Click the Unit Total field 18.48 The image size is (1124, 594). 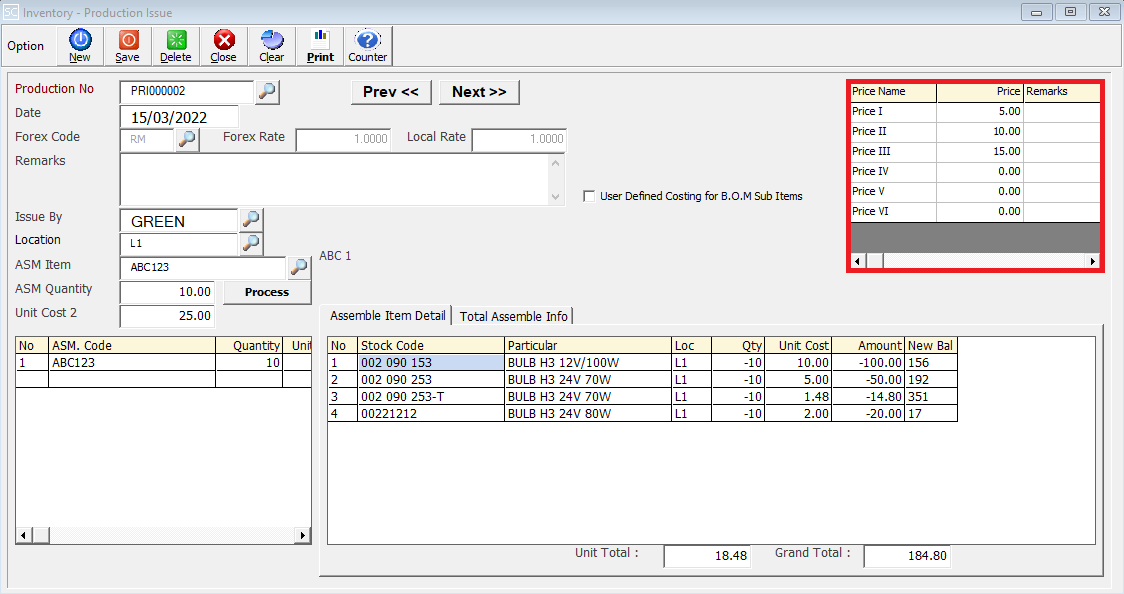707,556
